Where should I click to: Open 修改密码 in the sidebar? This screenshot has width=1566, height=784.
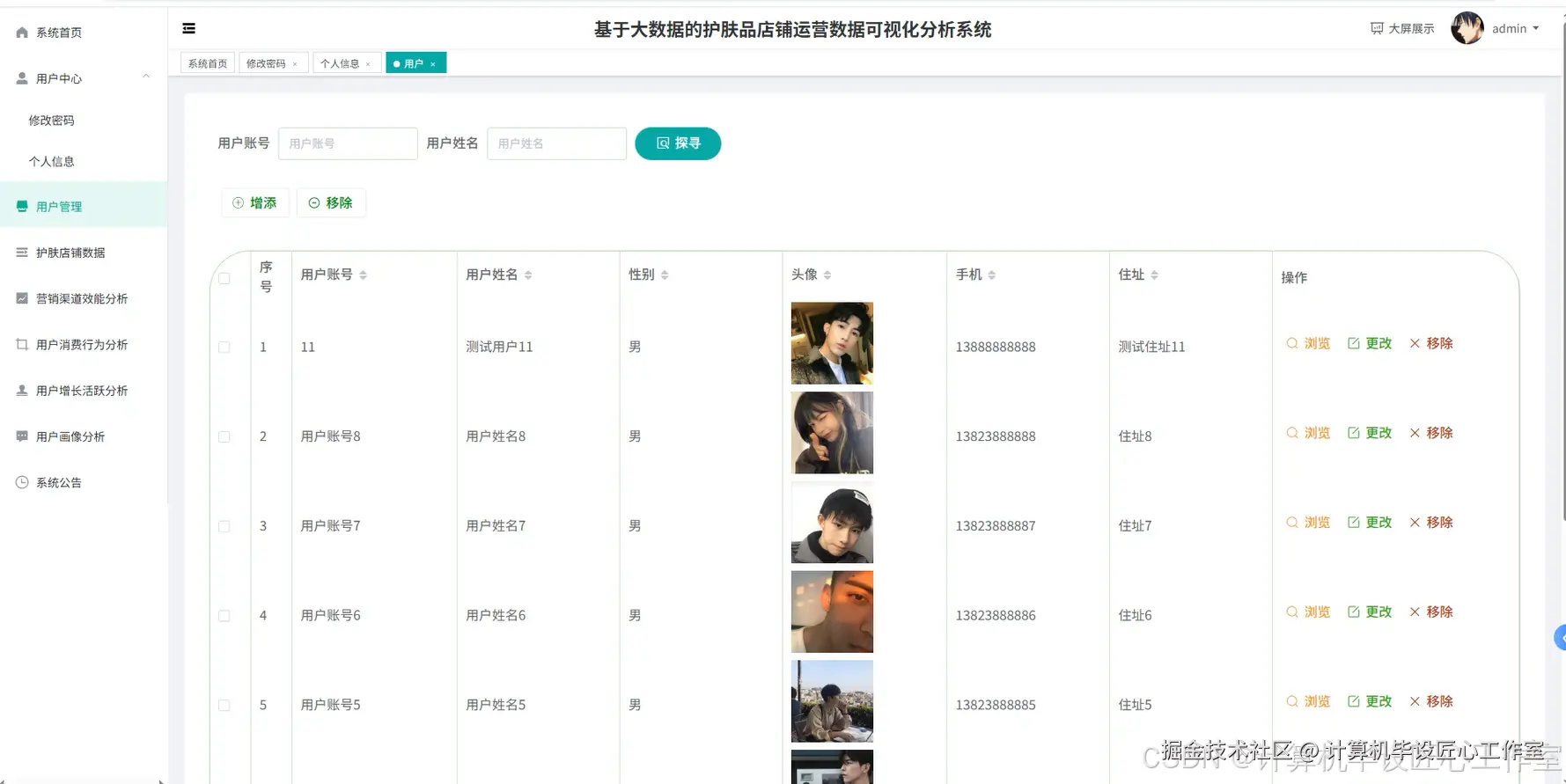point(51,121)
